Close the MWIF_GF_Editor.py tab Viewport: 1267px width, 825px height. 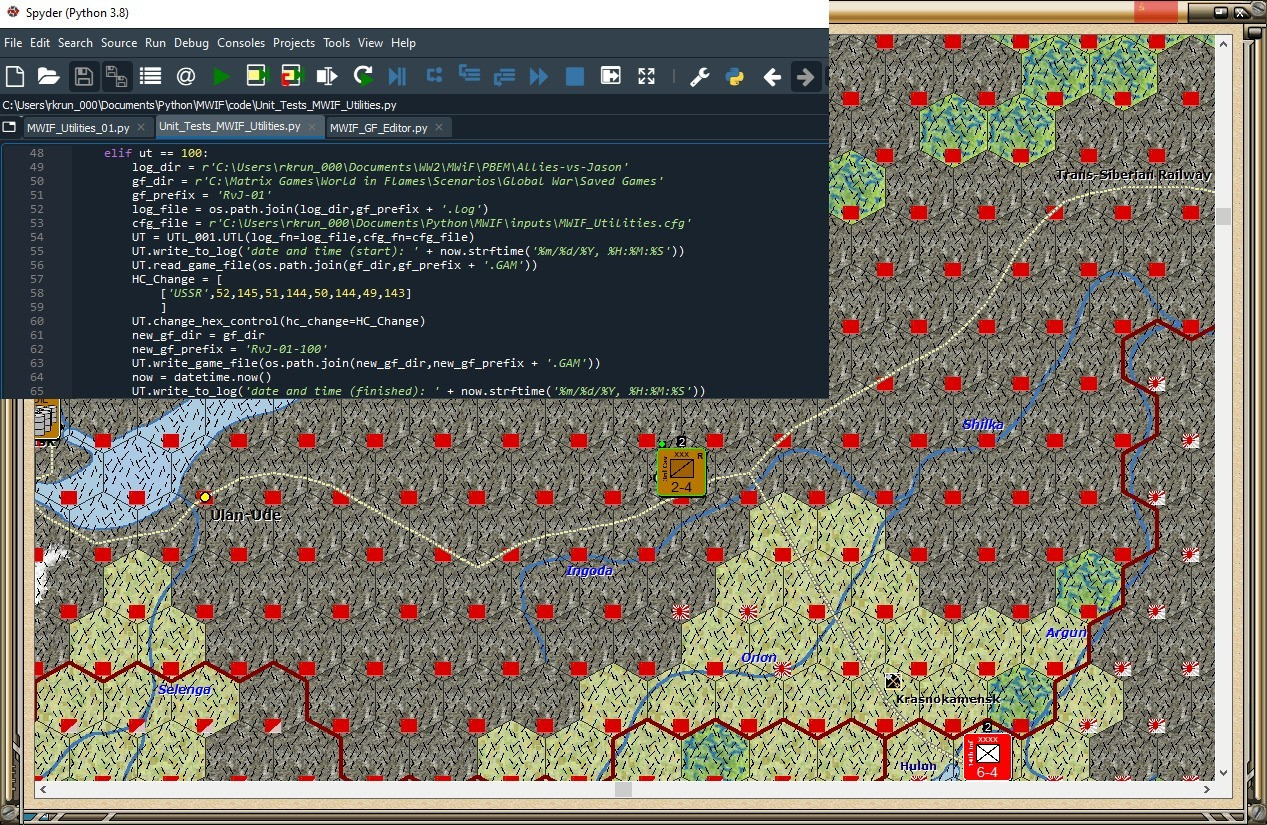tap(439, 128)
